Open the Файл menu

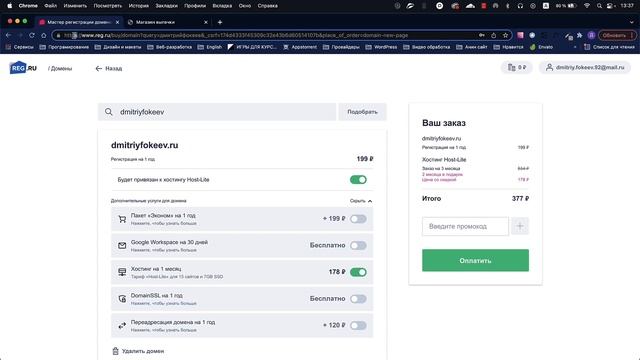(51, 6)
